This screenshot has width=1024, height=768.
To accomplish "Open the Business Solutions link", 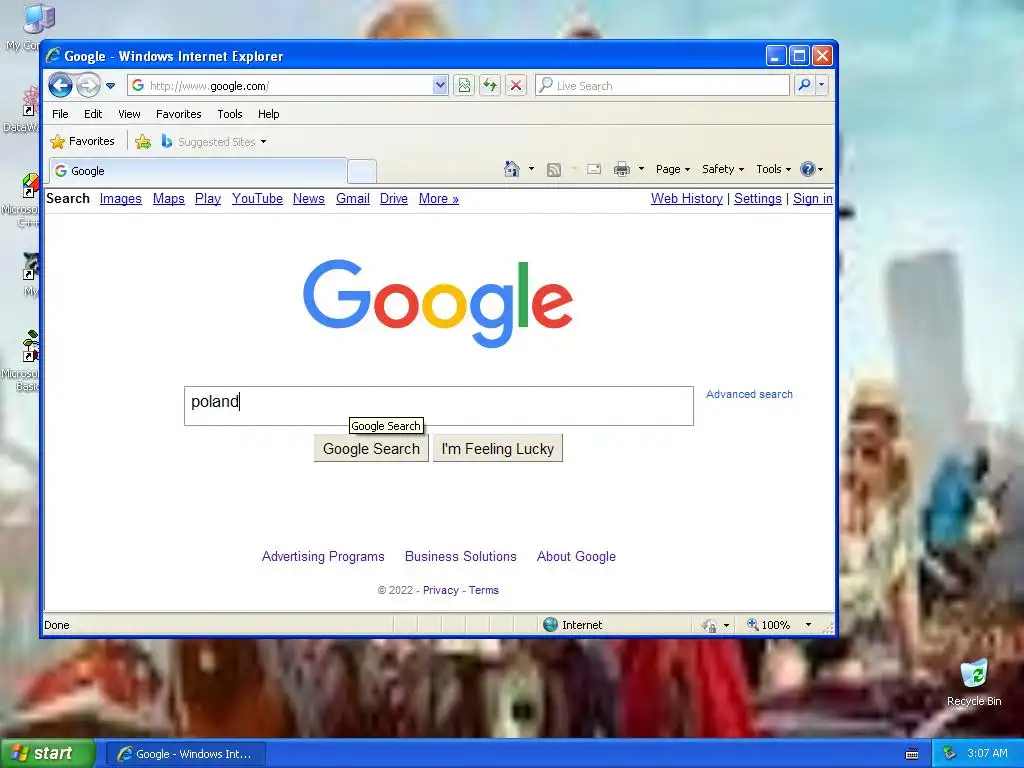I will coord(460,556).
